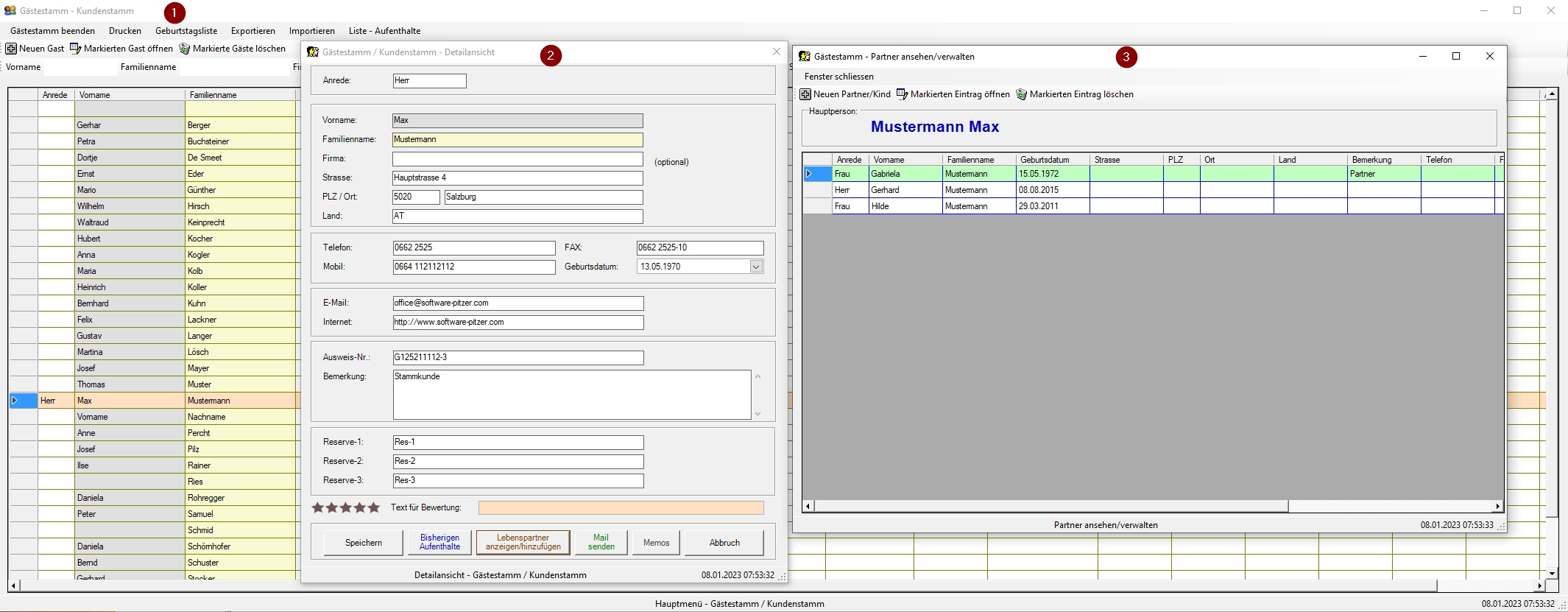Click the Neuen Gast toolbar icon
1568x612 pixels.
click(11, 49)
